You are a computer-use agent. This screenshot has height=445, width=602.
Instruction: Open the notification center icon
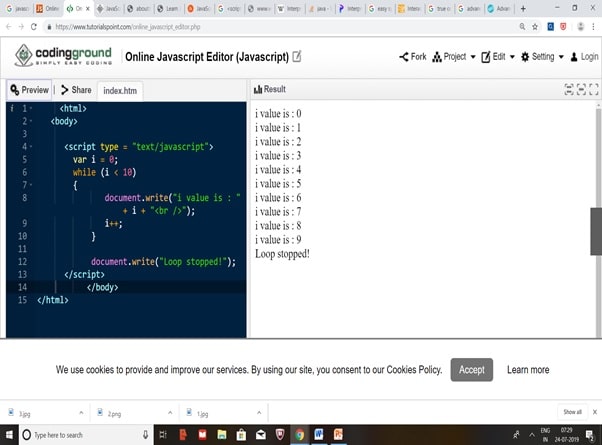(x=589, y=435)
